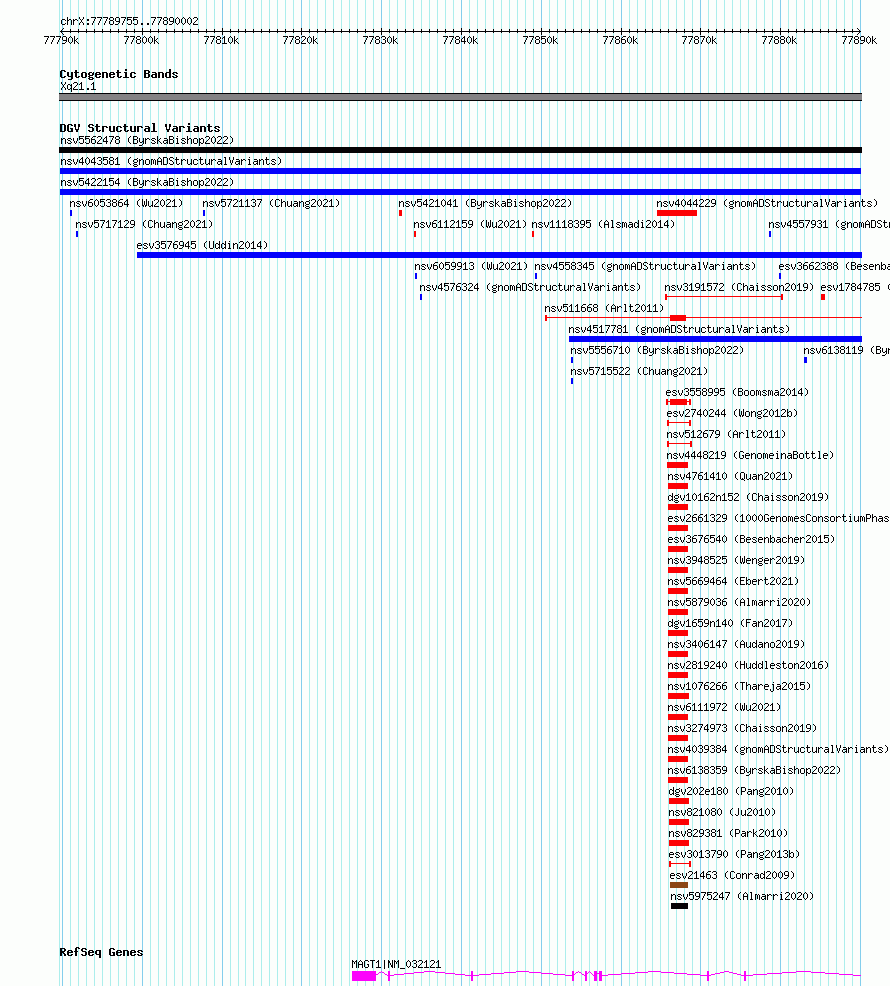Click nsv5421041 (ByrskaBishop2022) label
Screen dimensions: 890x986
[485, 204]
